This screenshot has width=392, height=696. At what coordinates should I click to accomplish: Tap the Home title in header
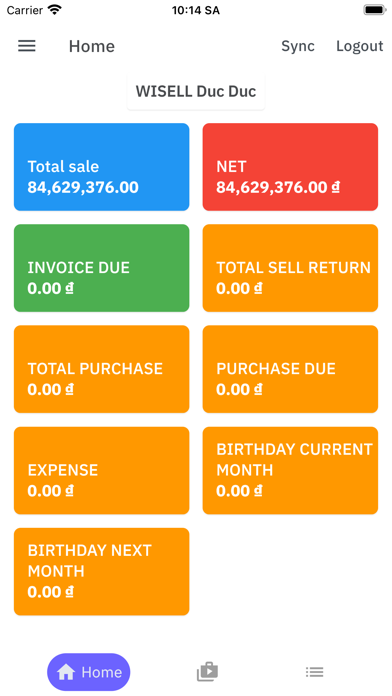(92, 46)
